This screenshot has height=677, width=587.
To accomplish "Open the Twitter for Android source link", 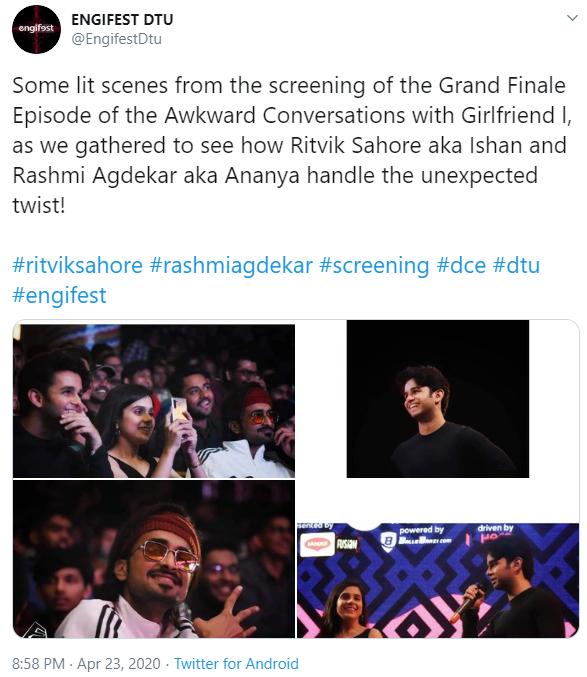I will click(236, 664).
